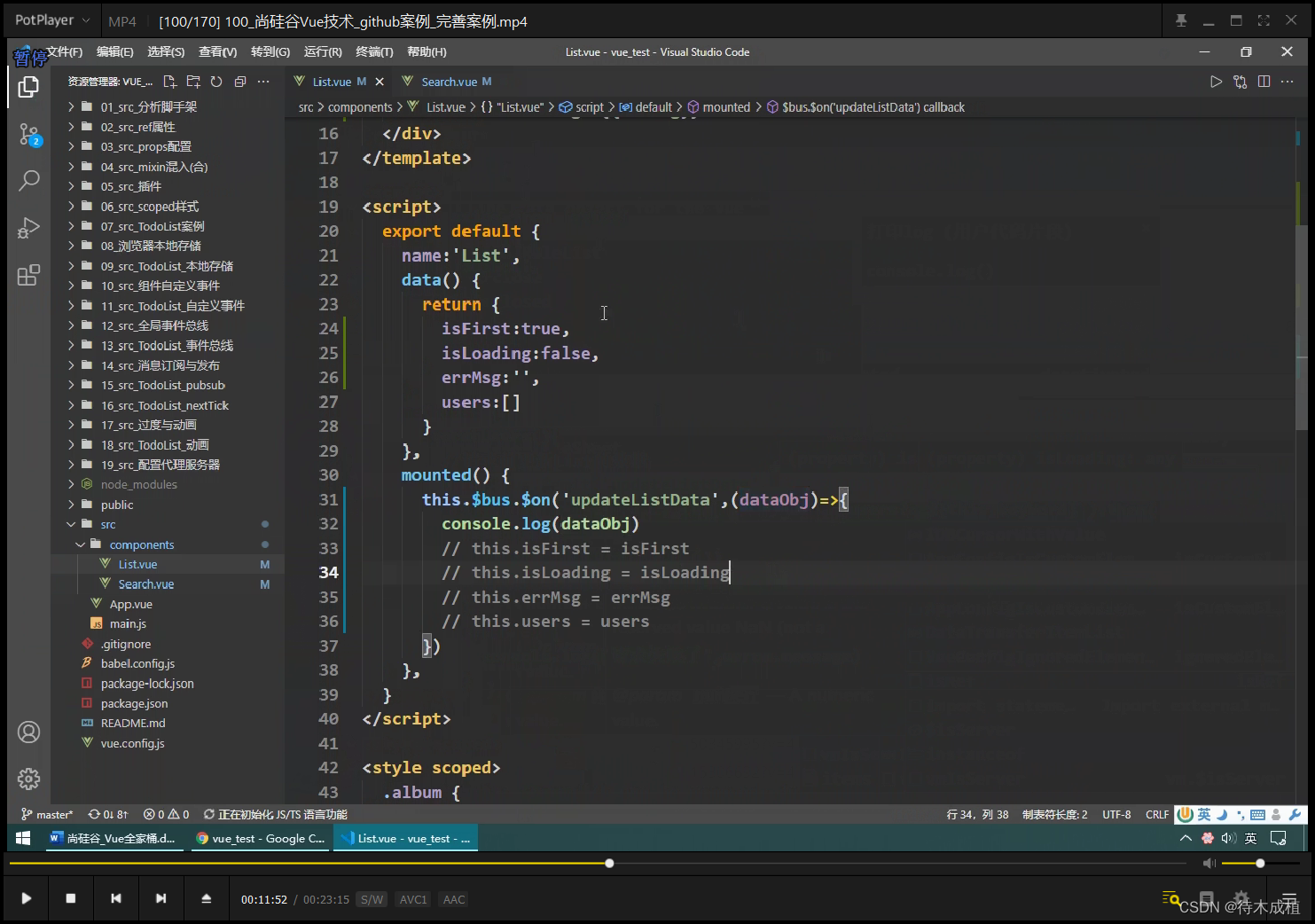
Task: Collapse all folders in explorer
Action: click(239, 82)
